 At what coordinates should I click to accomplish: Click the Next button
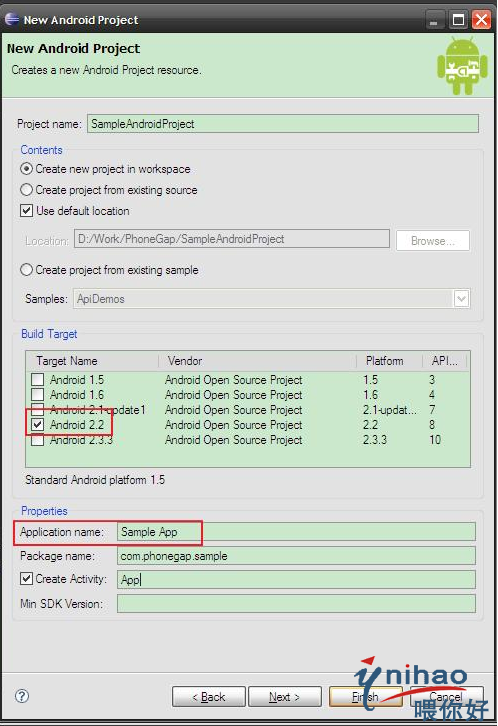[285, 697]
